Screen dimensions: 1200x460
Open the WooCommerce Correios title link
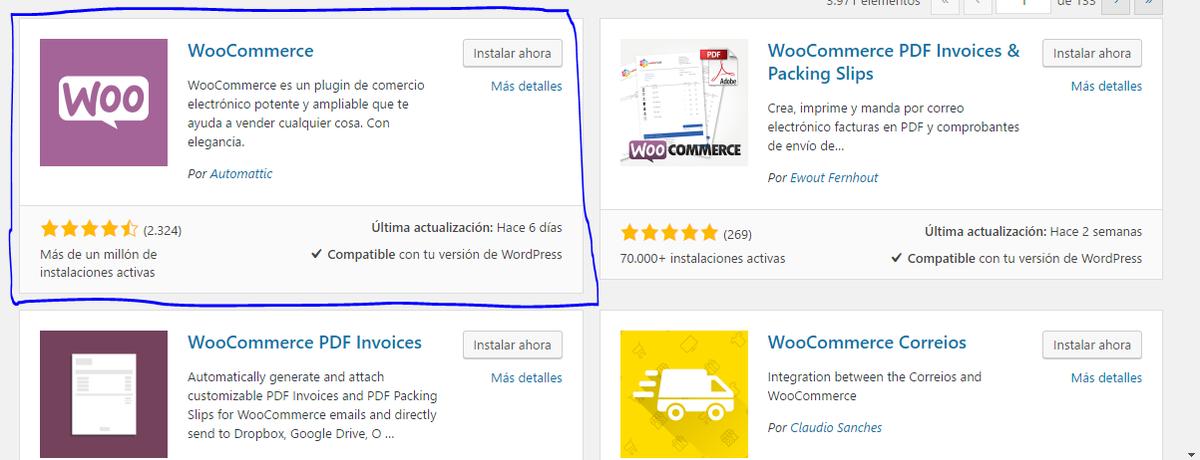coord(867,343)
